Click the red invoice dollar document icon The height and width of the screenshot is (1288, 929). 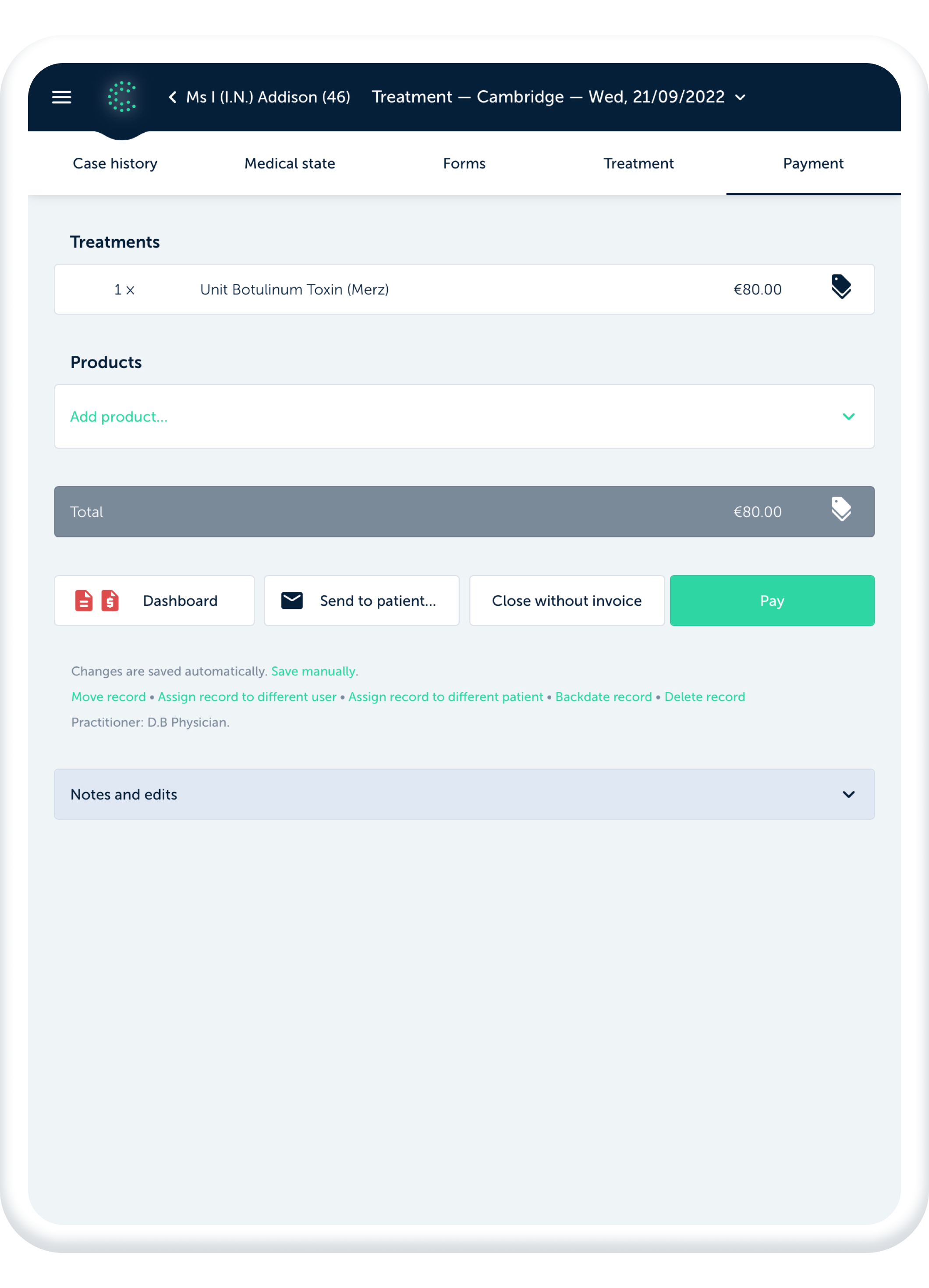coord(110,600)
